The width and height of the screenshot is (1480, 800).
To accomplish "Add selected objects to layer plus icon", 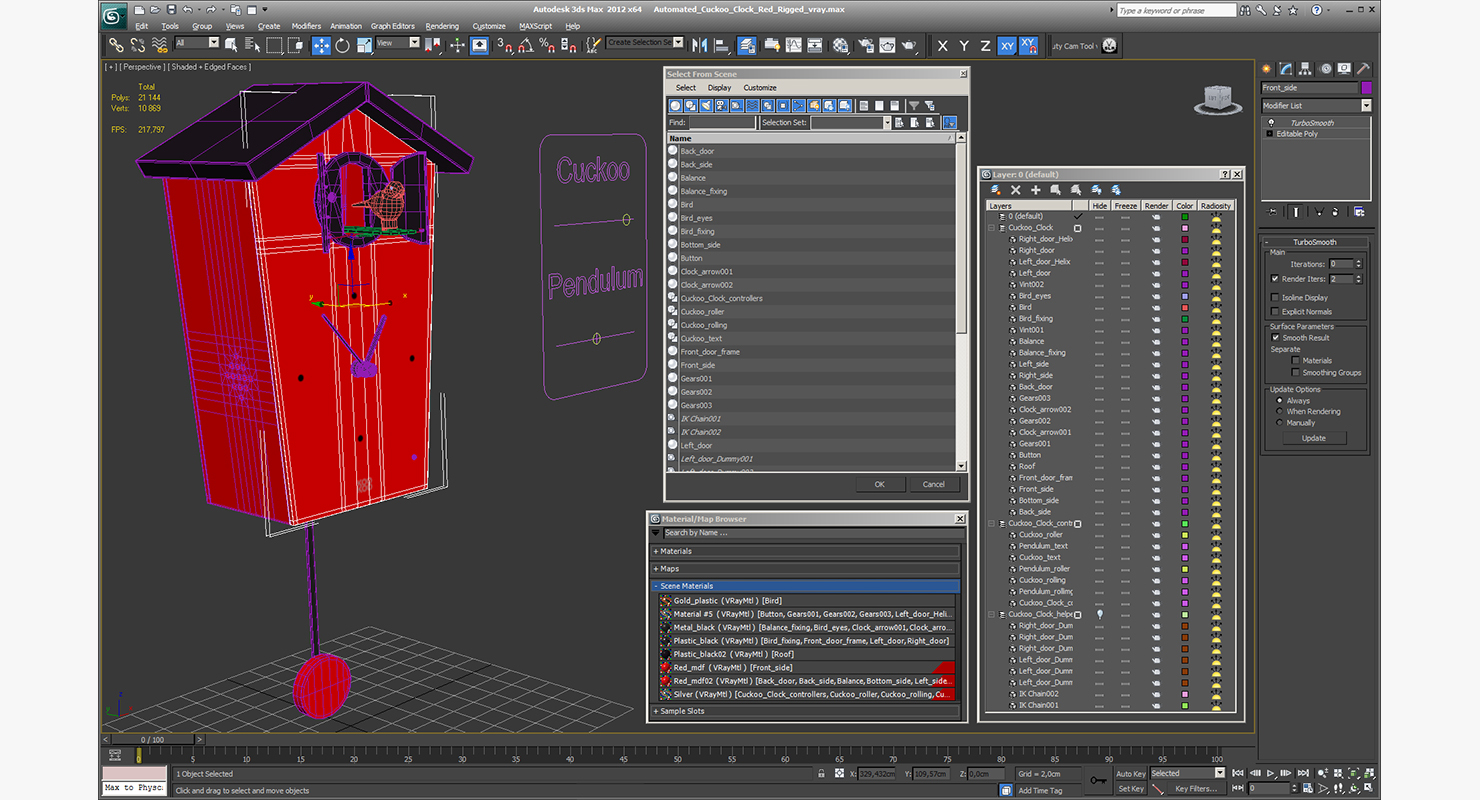I will (1035, 190).
